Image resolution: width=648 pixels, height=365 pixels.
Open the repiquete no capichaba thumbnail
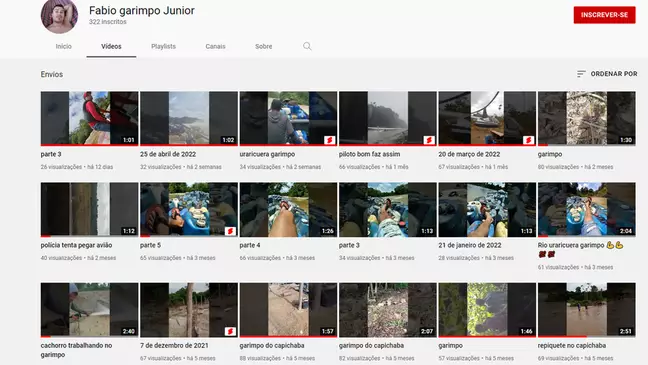pyautogui.click(x=586, y=310)
